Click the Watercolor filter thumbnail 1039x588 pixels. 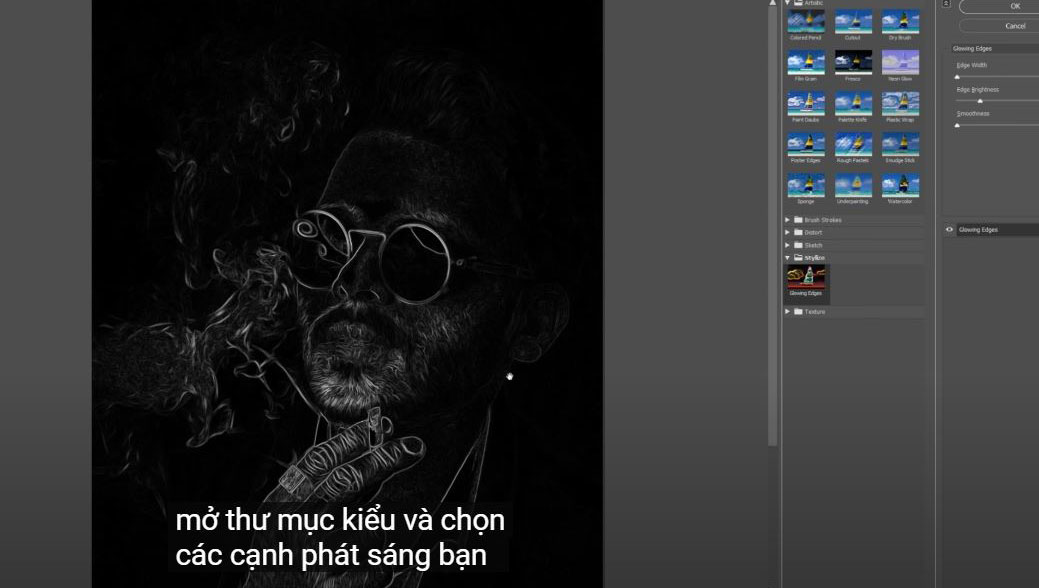(900, 186)
